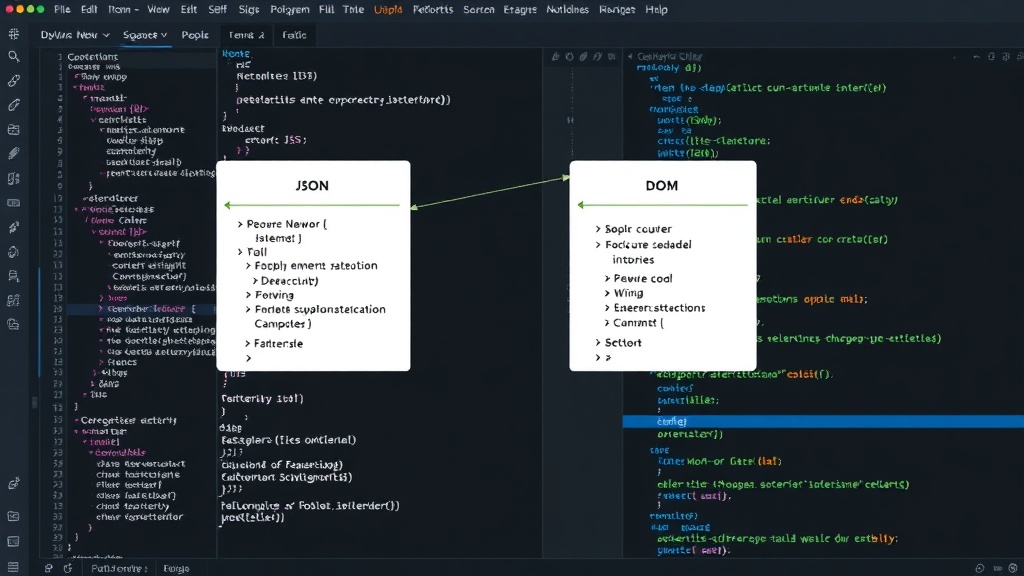Open the Dyvus New dropdown

[74, 35]
